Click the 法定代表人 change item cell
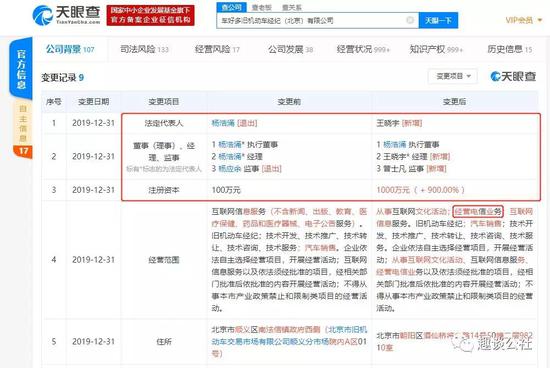This screenshot has height=368, width=550. 164,123
